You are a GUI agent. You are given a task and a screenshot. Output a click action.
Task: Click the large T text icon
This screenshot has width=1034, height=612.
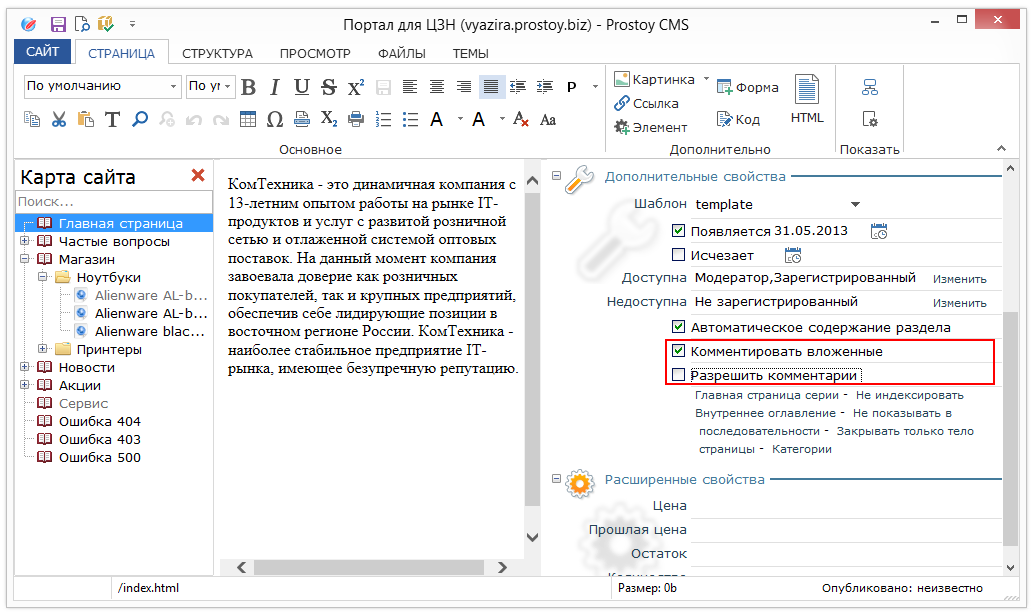click(x=113, y=119)
